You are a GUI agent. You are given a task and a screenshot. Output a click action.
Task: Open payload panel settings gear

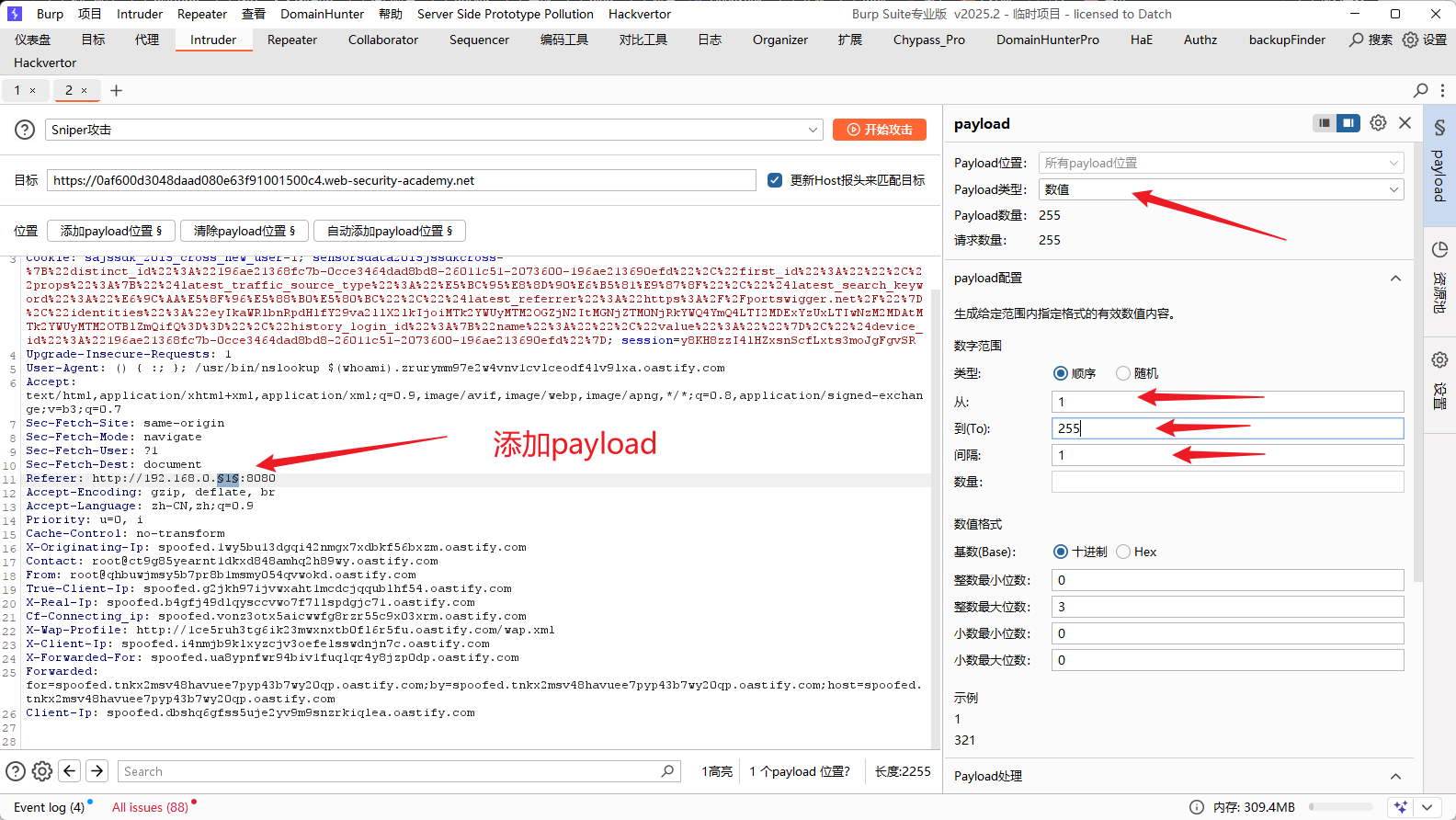(x=1378, y=122)
